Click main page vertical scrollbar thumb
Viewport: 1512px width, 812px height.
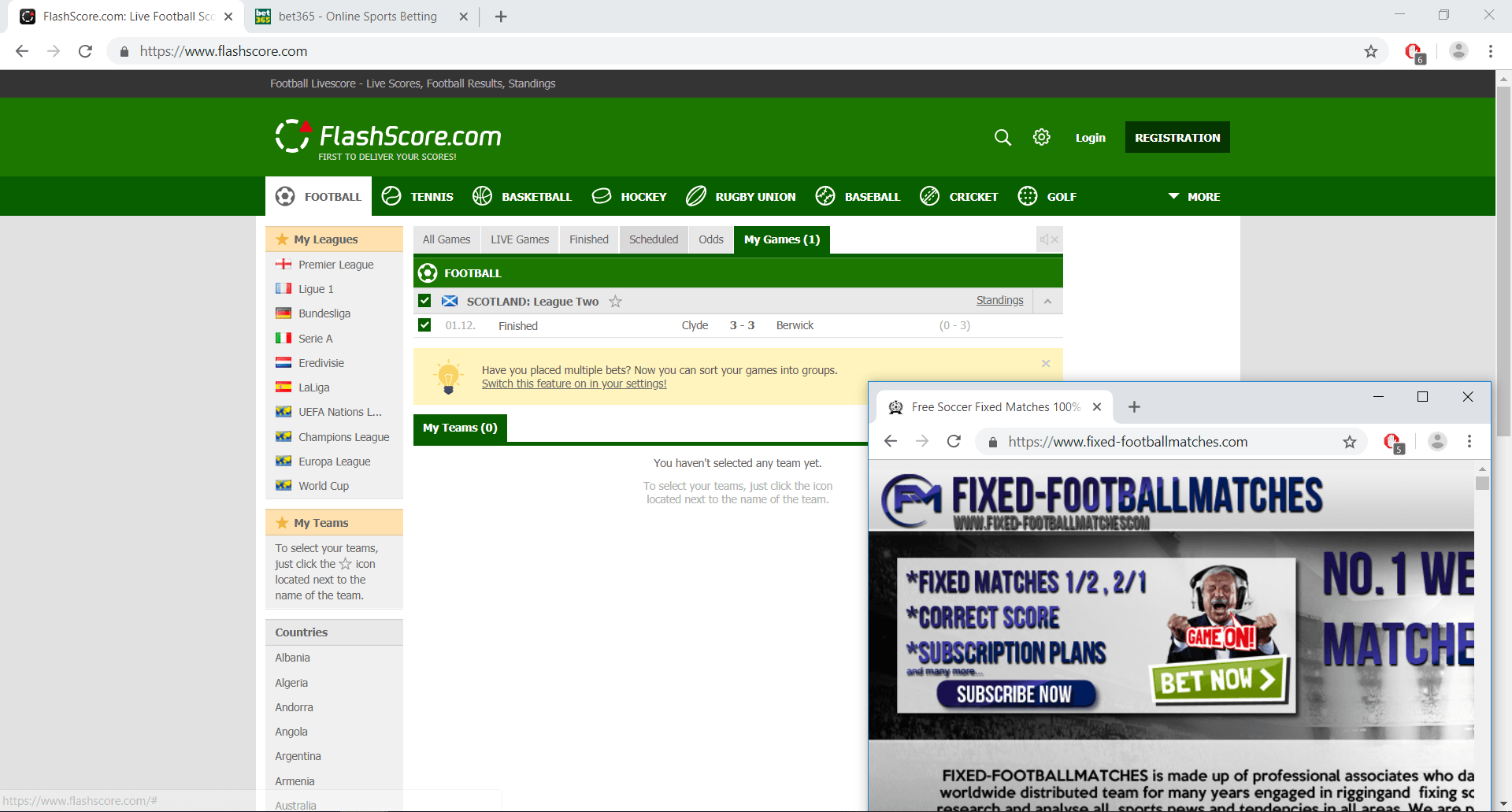click(1503, 260)
